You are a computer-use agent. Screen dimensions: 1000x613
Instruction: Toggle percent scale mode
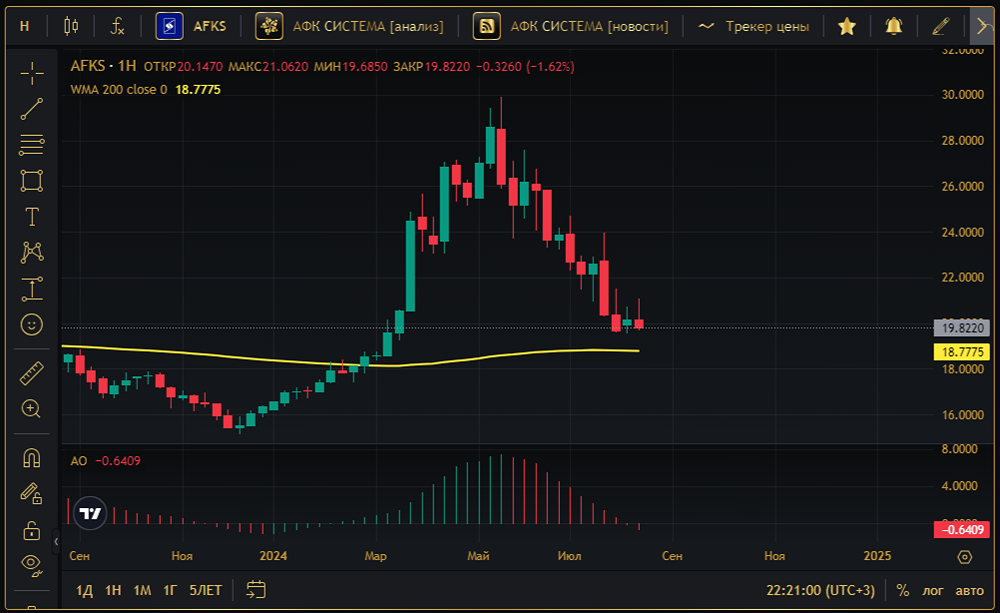coord(902,590)
